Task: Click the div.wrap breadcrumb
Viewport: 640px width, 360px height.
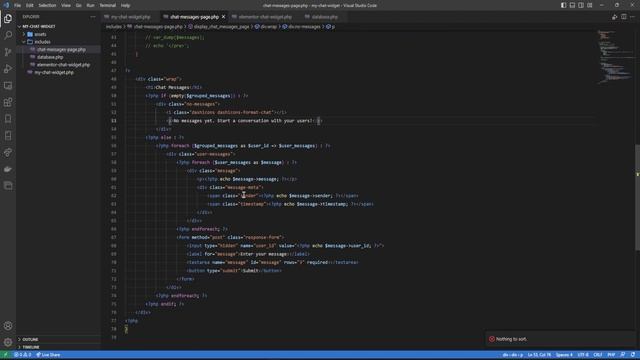Action: click(x=266, y=27)
